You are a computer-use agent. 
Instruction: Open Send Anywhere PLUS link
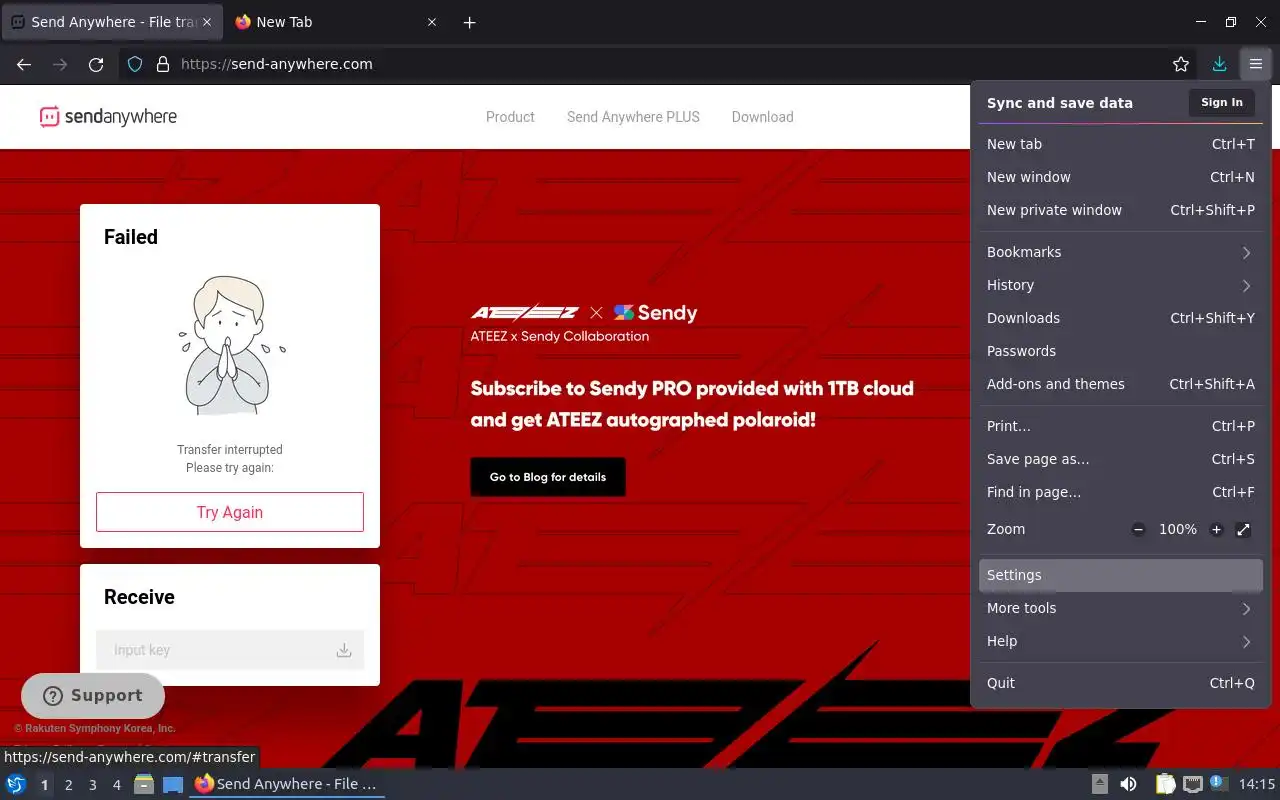tap(633, 117)
